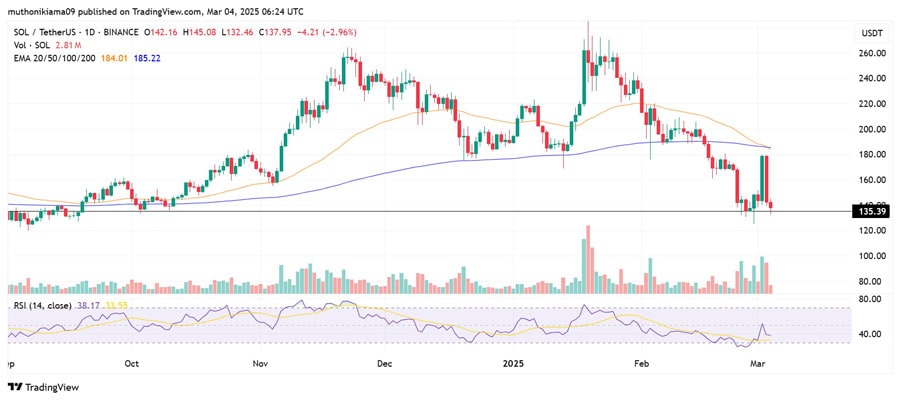This screenshot has height=400, width=900.
Task: Click the Nov label on time axis
Action: [x=261, y=364]
